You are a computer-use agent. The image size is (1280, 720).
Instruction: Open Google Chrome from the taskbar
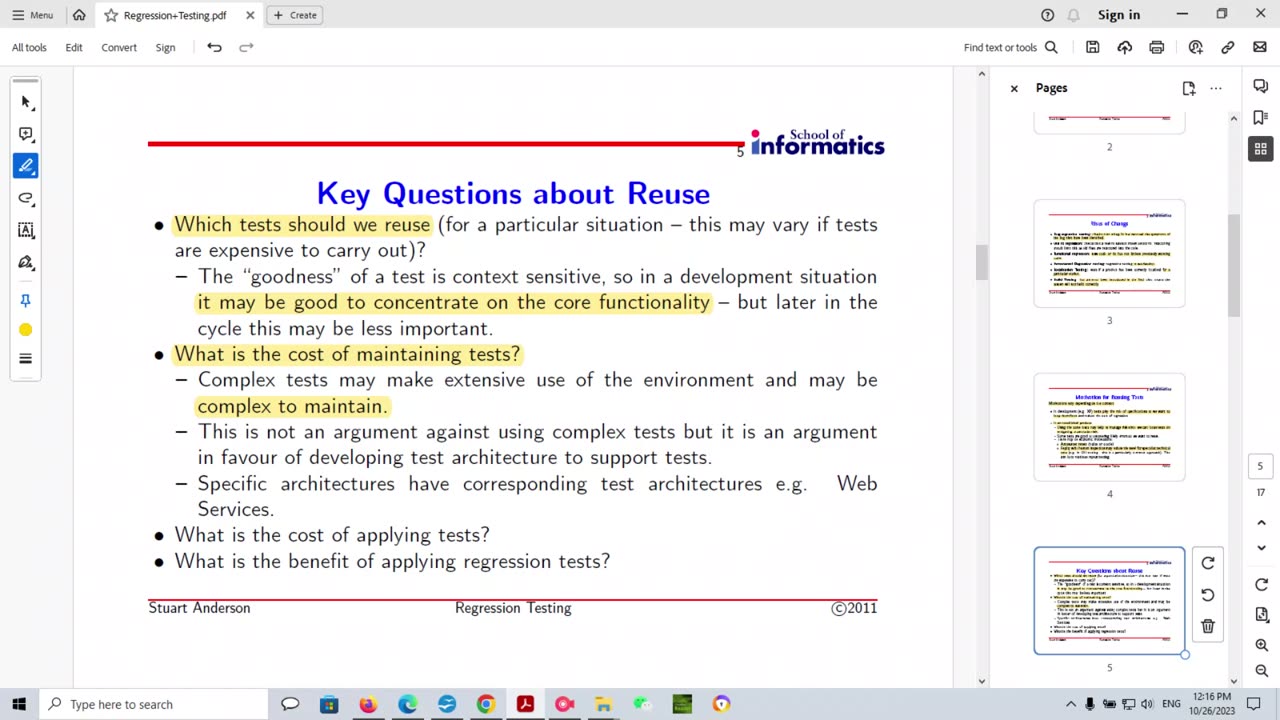pyautogui.click(x=486, y=704)
